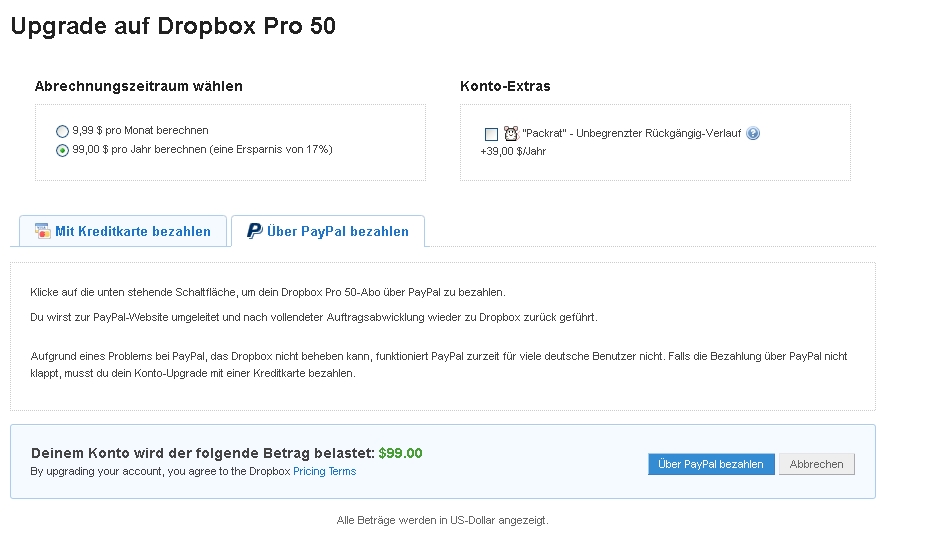The image size is (949, 536).
Task: Click the PayPal logo icon
Action: coord(254,230)
